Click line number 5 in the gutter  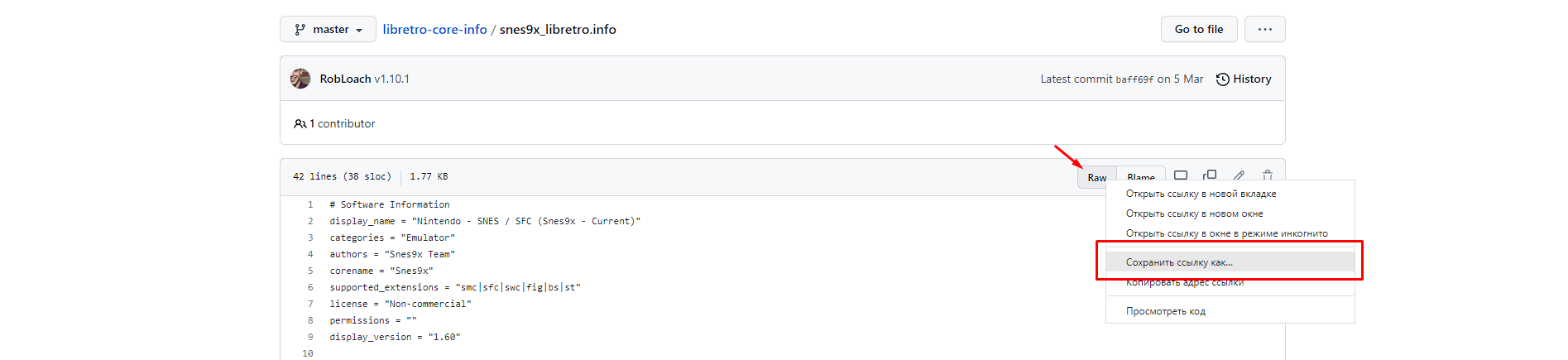(x=310, y=271)
